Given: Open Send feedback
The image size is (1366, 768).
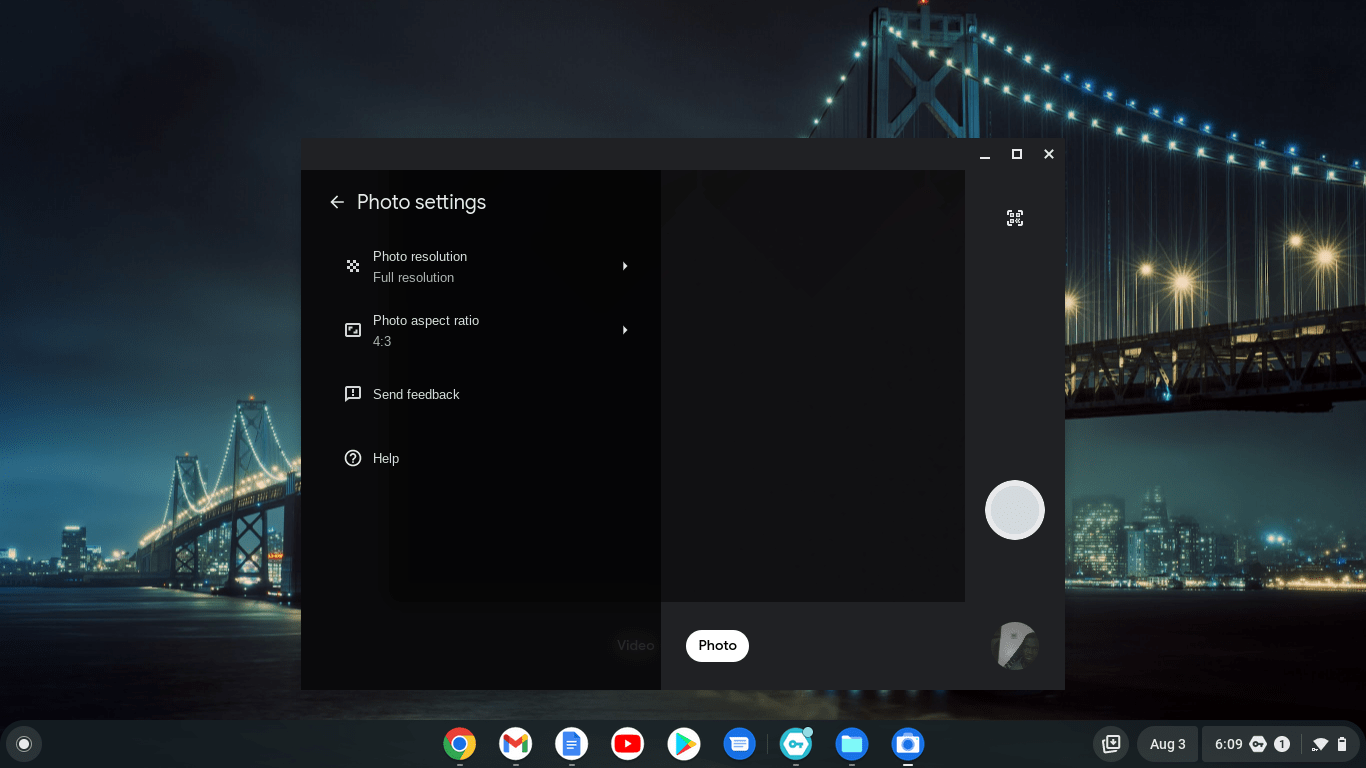Looking at the screenshot, I should tap(485, 394).
